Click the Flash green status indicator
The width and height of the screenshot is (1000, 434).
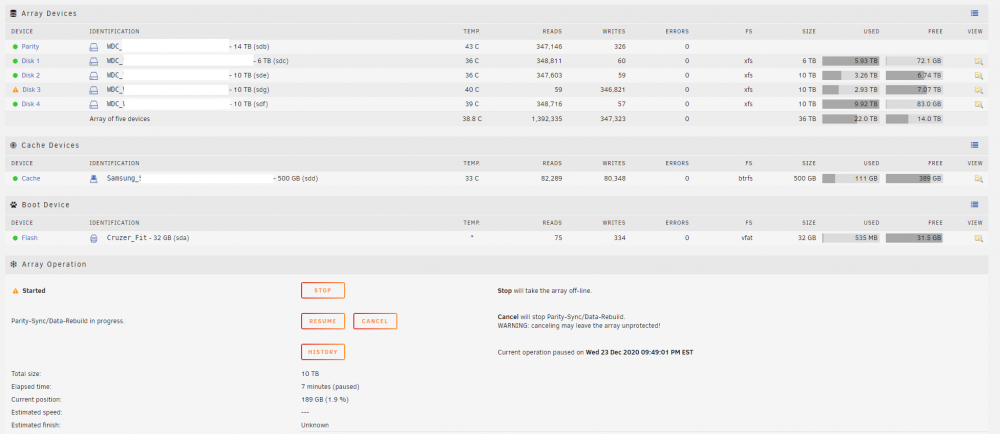[x=15, y=238]
